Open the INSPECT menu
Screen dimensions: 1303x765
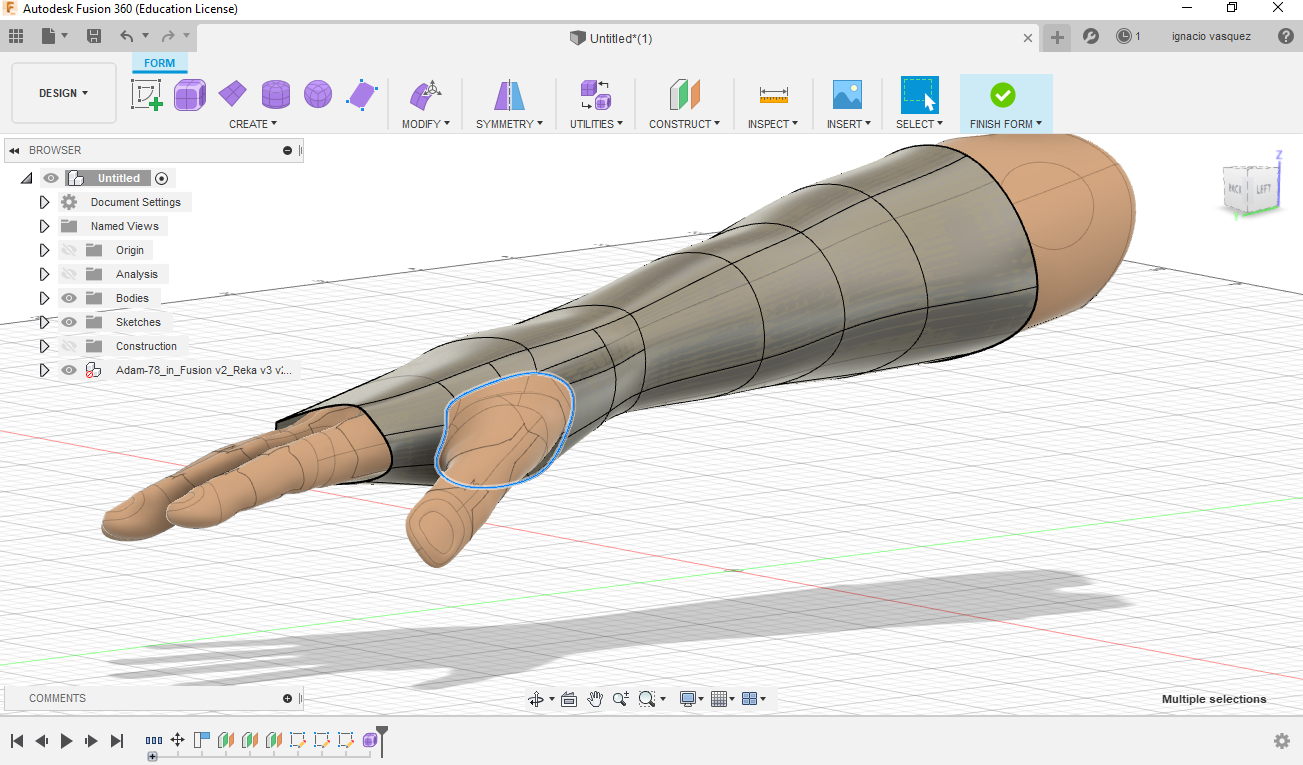[x=773, y=124]
